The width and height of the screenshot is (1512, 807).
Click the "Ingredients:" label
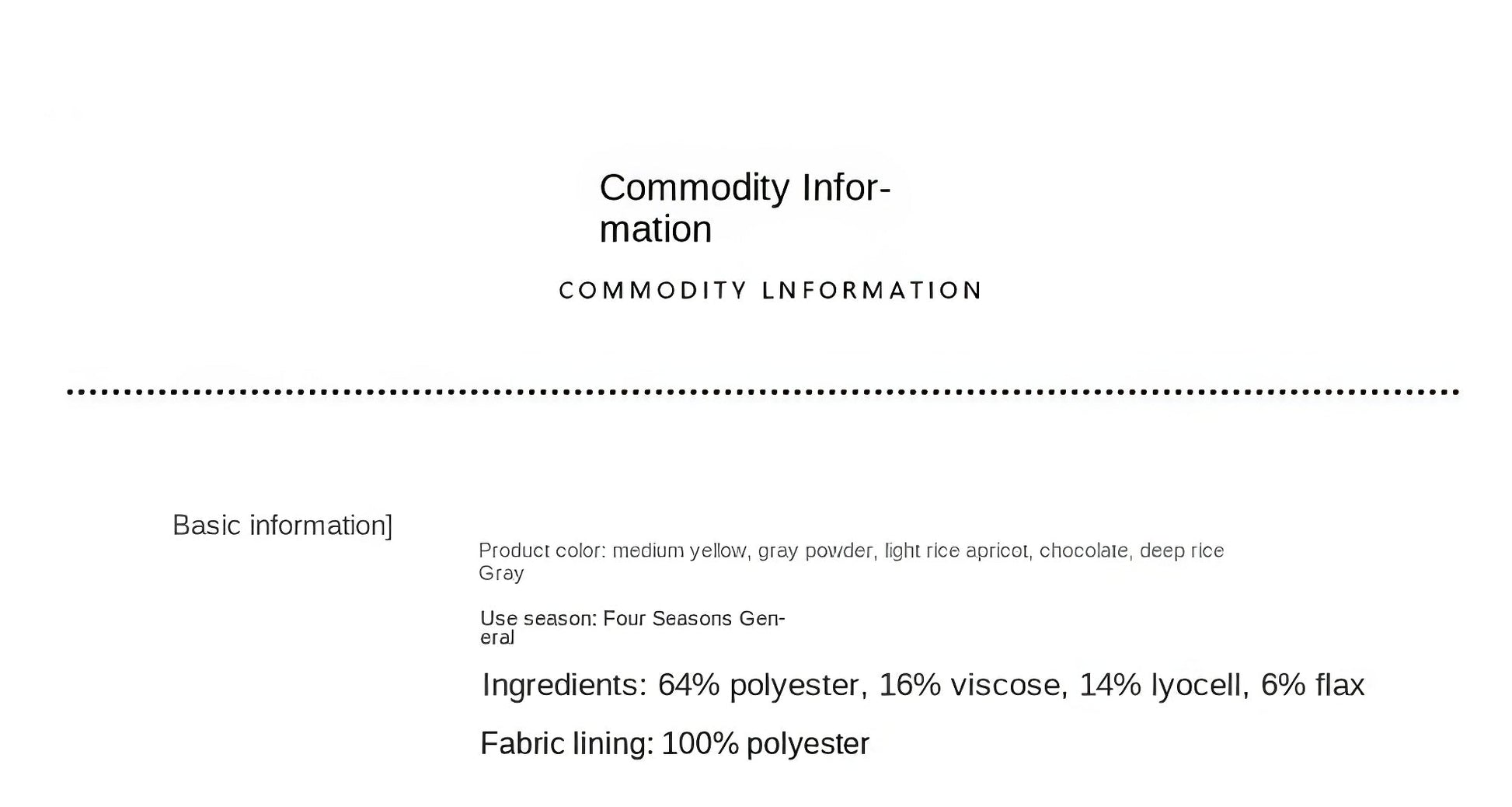tap(564, 685)
